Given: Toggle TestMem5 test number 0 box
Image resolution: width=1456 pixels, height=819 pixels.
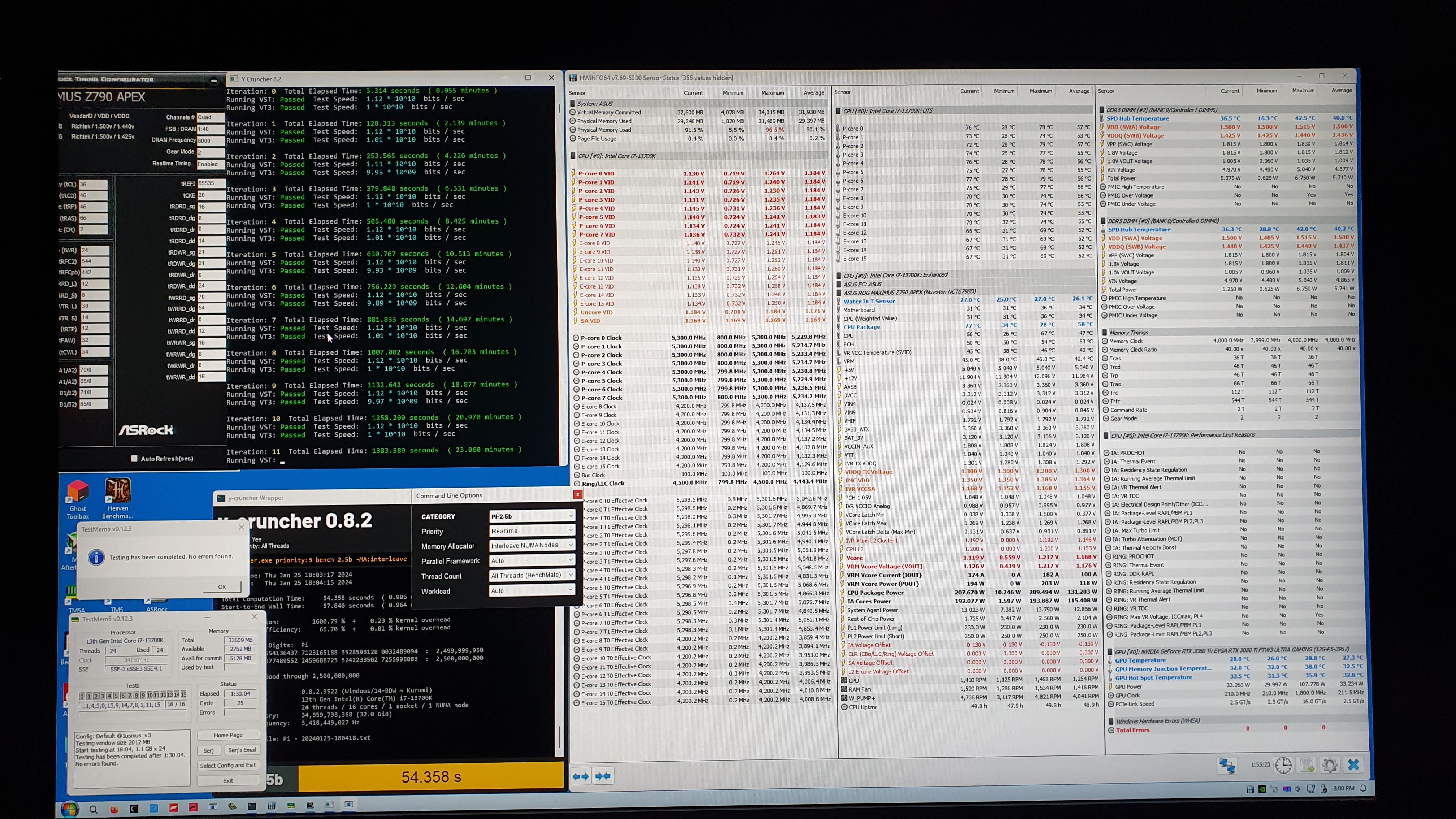Looking at the screenshot, I should point(82,696).
